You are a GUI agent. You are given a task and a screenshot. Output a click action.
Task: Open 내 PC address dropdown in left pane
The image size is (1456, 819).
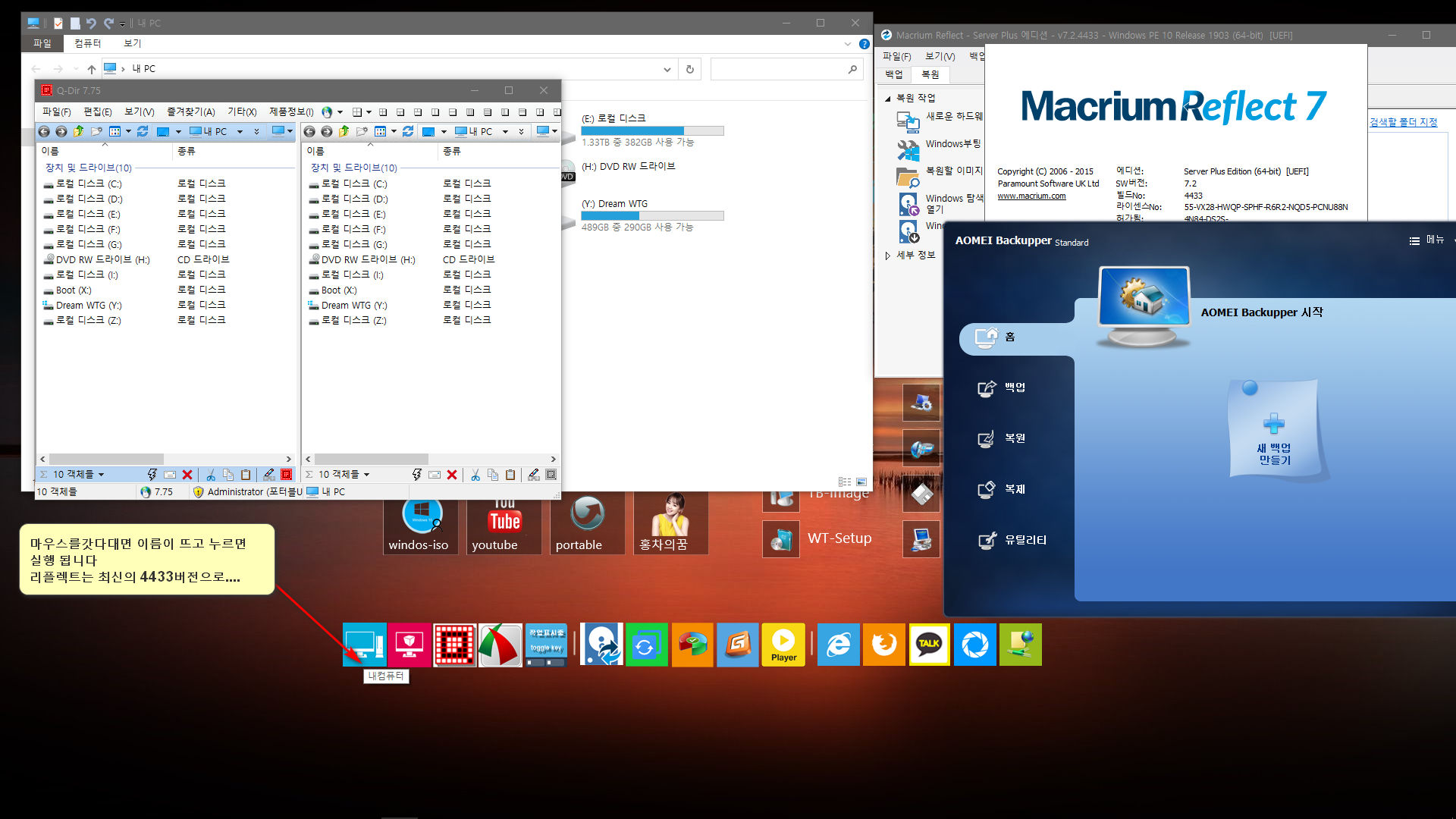pyautogui.click(x=240, y=132)
